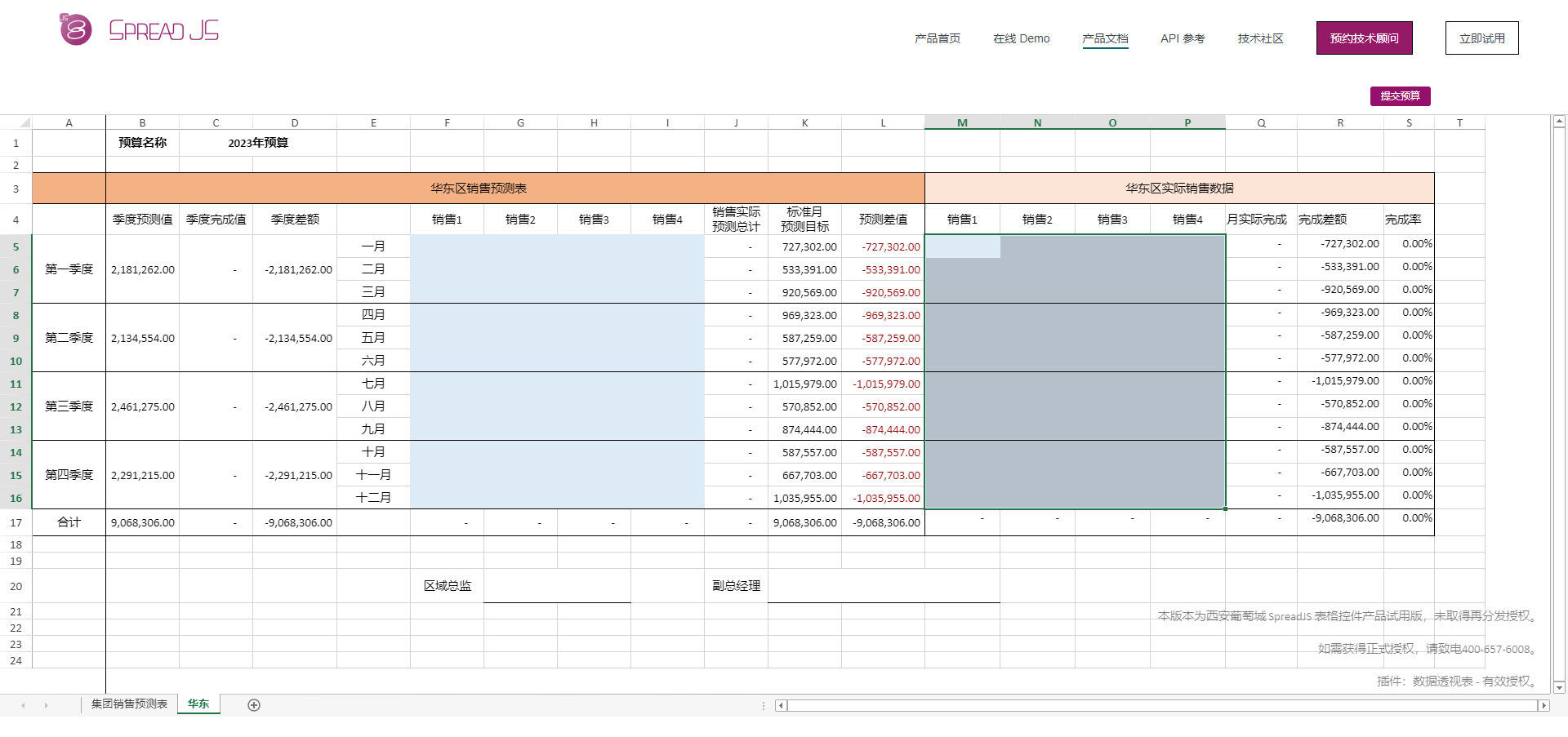Click the 预约技术顾问 button
The height and width of the screenshot is (737, 1568).
[1364, 38]
